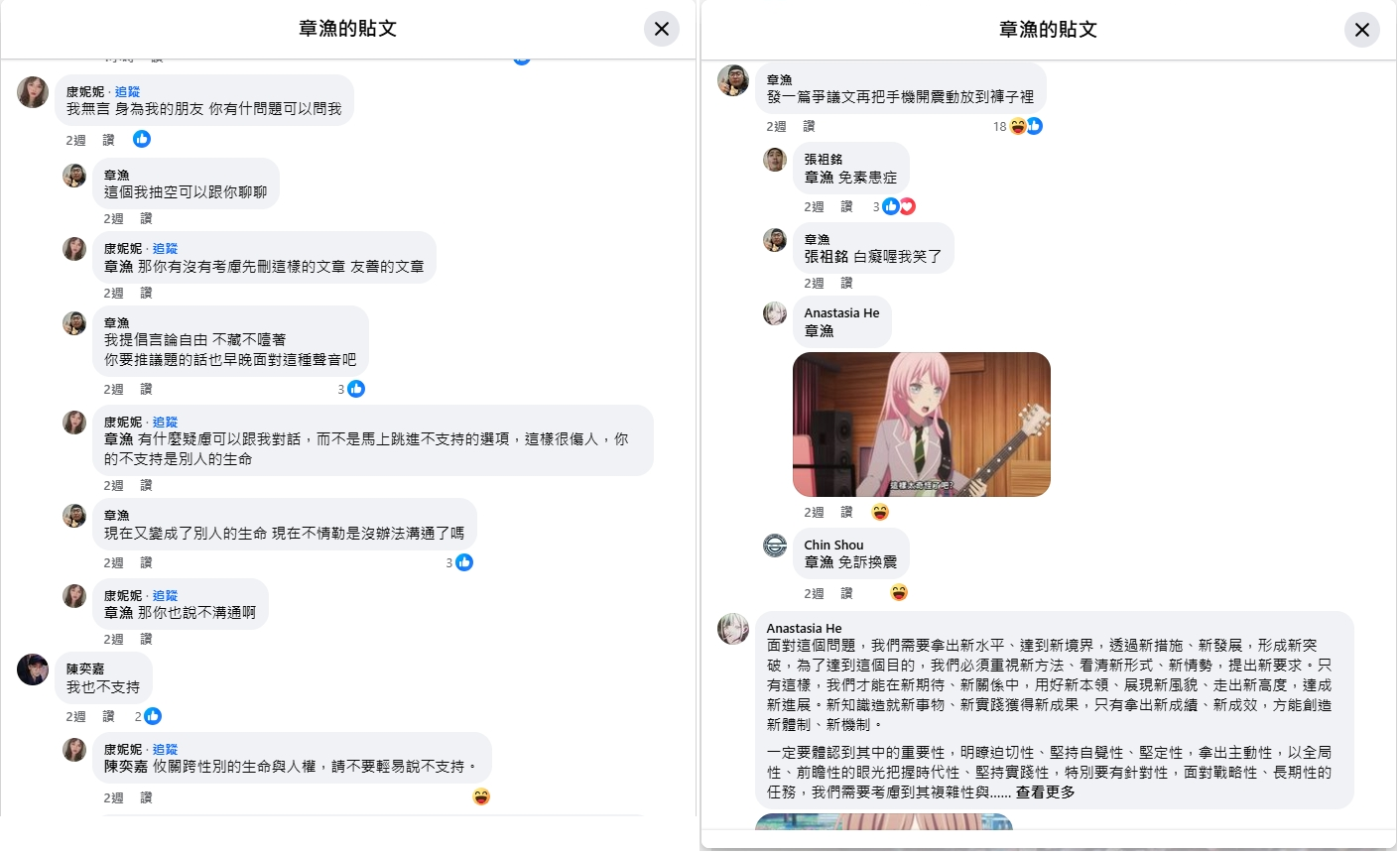Like 章漁's 這個我抽空可以跟你聊聊 reply
The height and width of the screenshot is (853, 1400).
point(146,218)
